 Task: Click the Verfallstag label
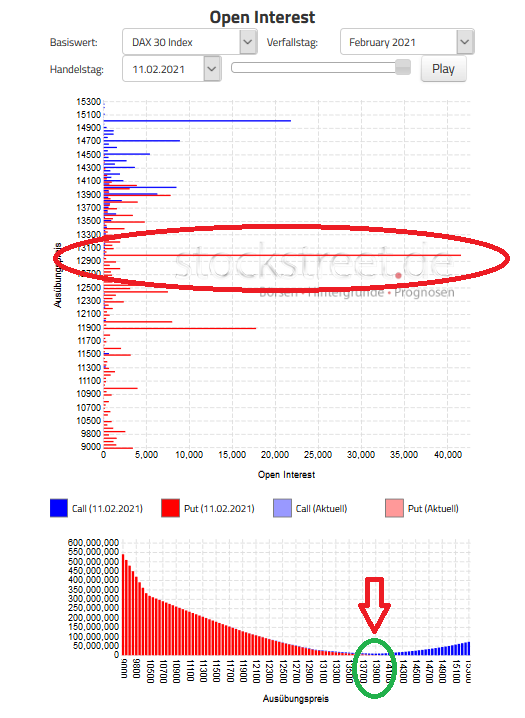pos(292,43)
